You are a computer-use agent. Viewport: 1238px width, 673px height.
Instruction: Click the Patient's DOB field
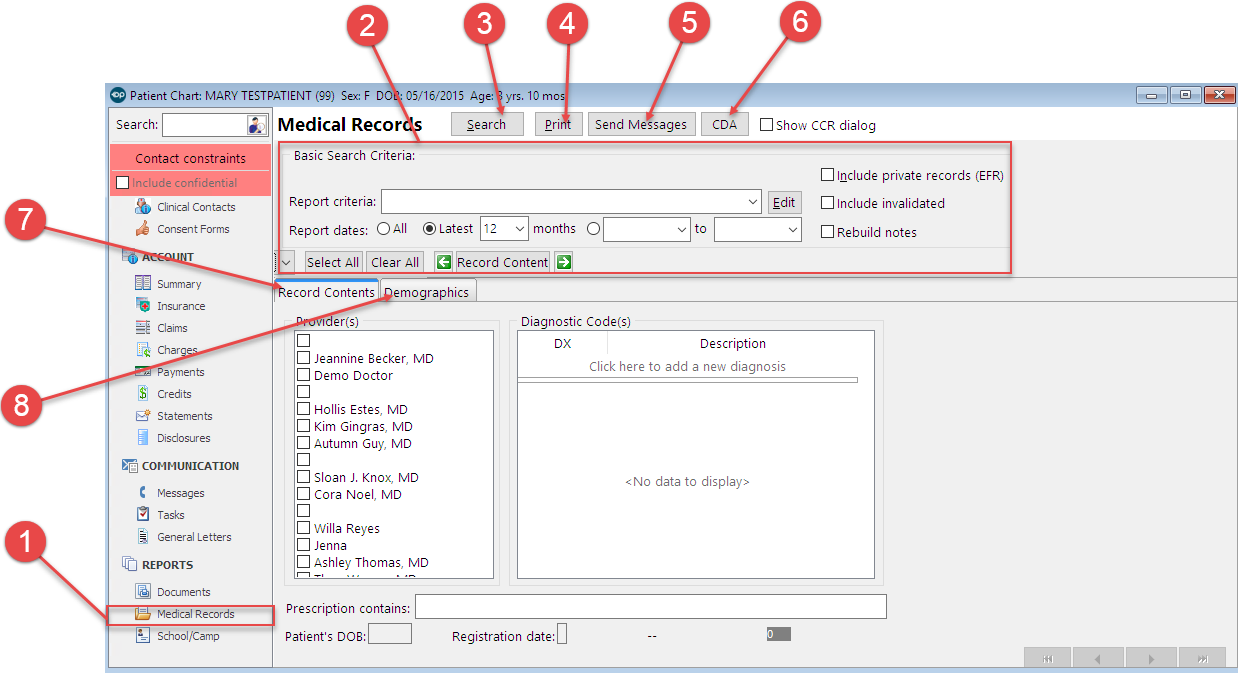(390, 634)
